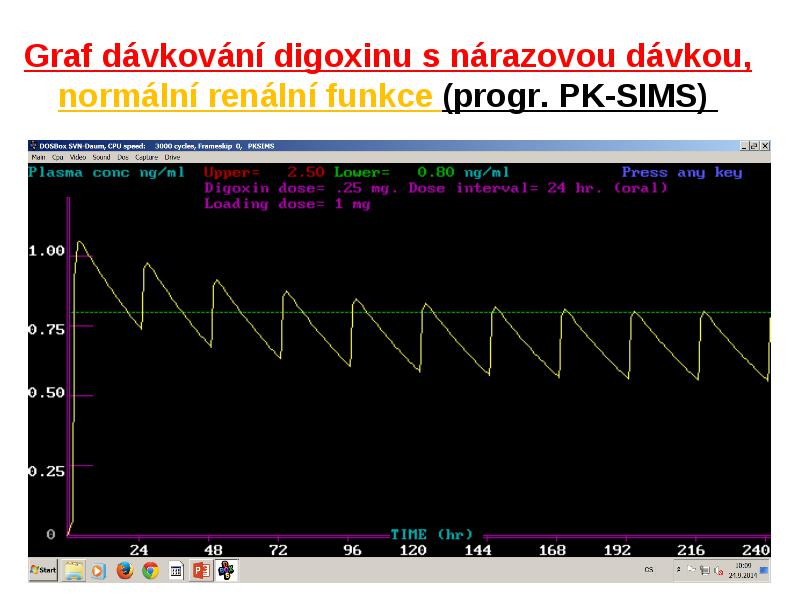This screenshot has width=800, height=600.
Task: Click 'Dose interval= 24 hr. (oral)' text
Action: 538,188
